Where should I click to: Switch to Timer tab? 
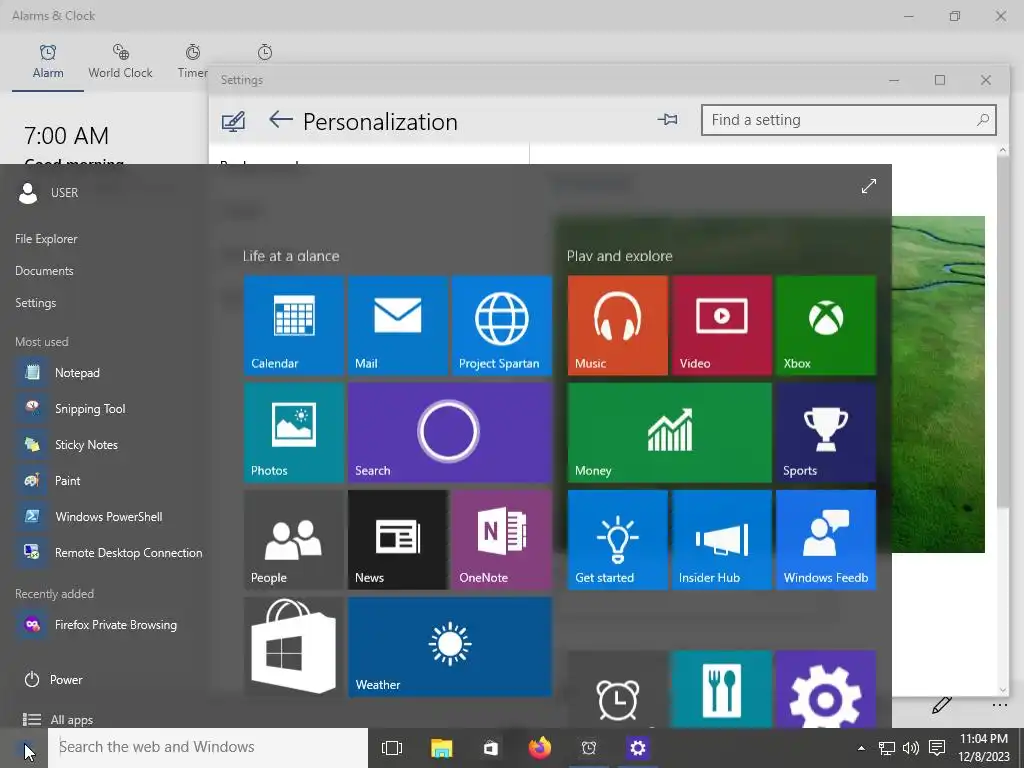(x=193, y=63)
